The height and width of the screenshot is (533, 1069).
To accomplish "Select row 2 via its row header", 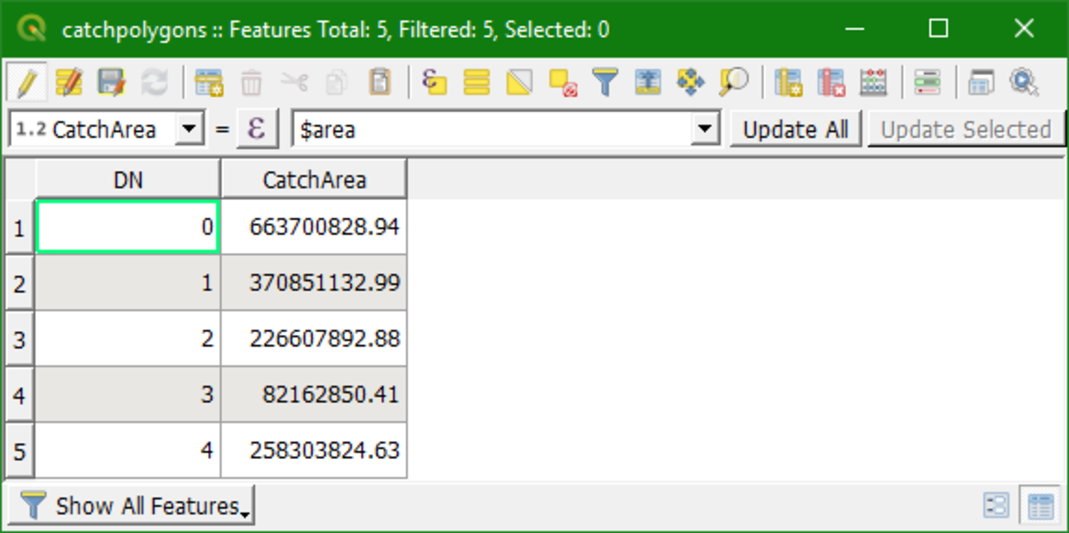I will click(19, 283).
